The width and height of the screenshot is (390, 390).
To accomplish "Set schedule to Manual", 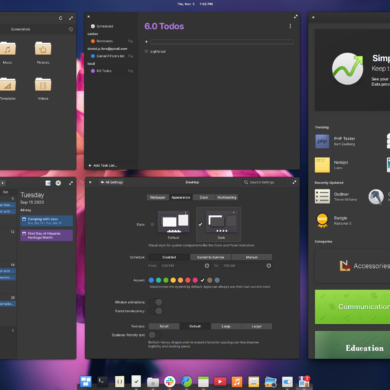I will tap(252, 257).
